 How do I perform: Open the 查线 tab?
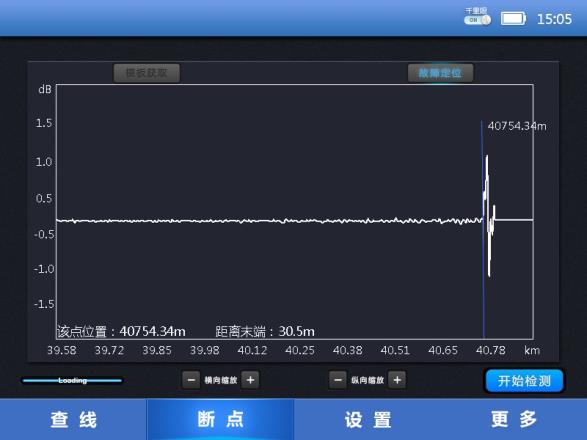[x=73, y=419]
